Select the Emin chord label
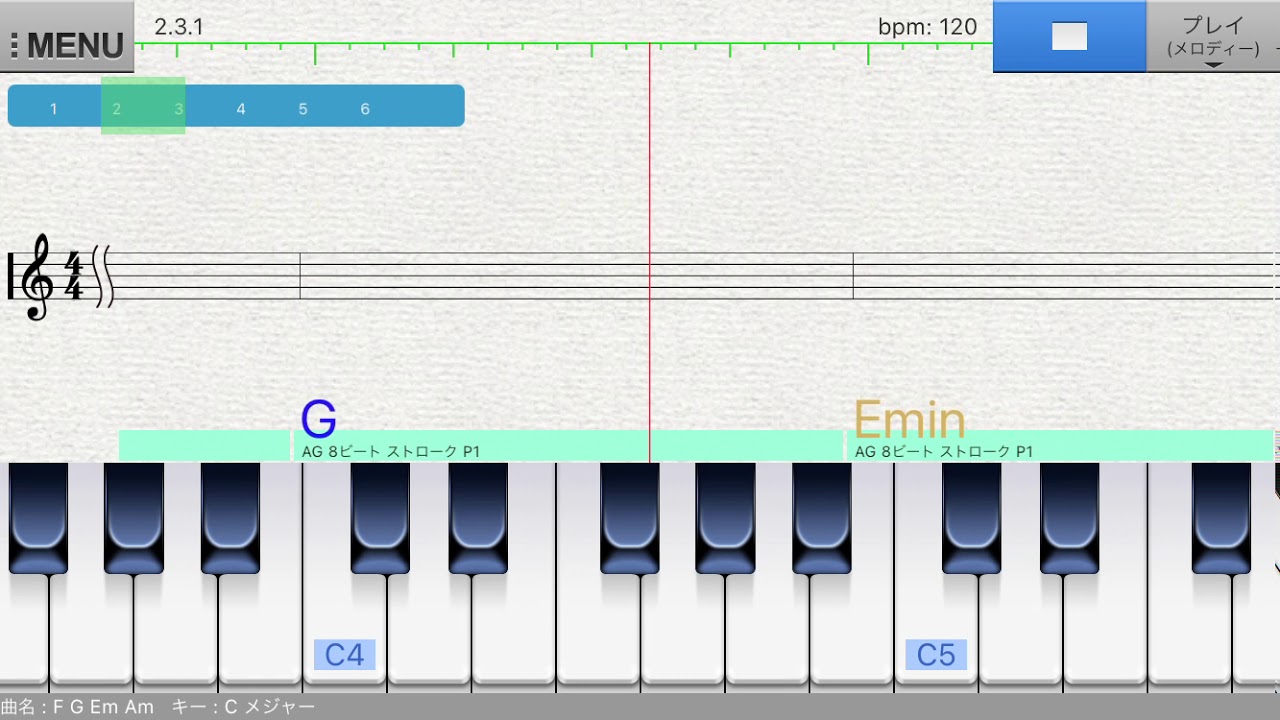The image size is (1280, 720). [x=909, y=420]
